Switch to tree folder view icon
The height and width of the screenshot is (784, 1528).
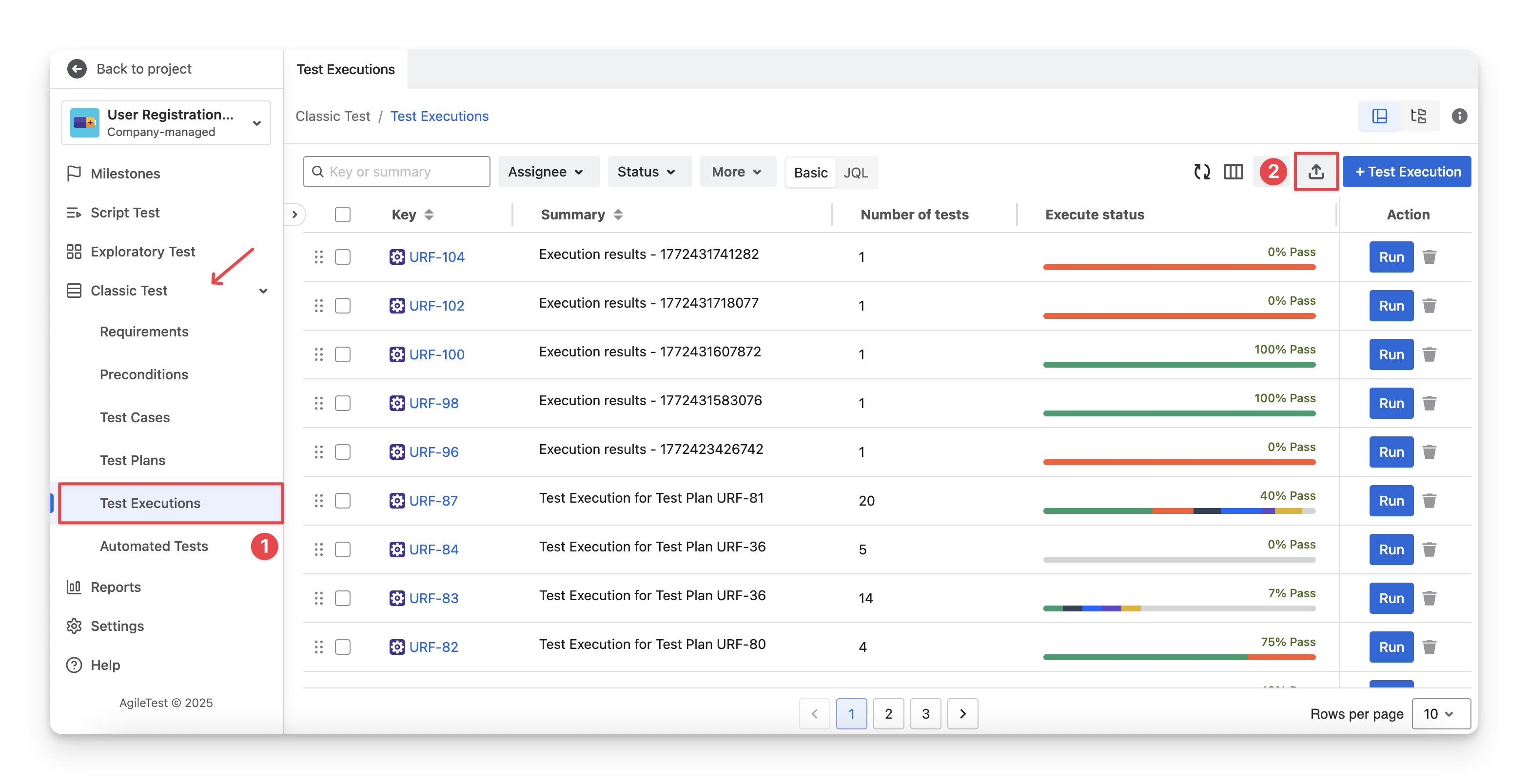(1418, 116)
